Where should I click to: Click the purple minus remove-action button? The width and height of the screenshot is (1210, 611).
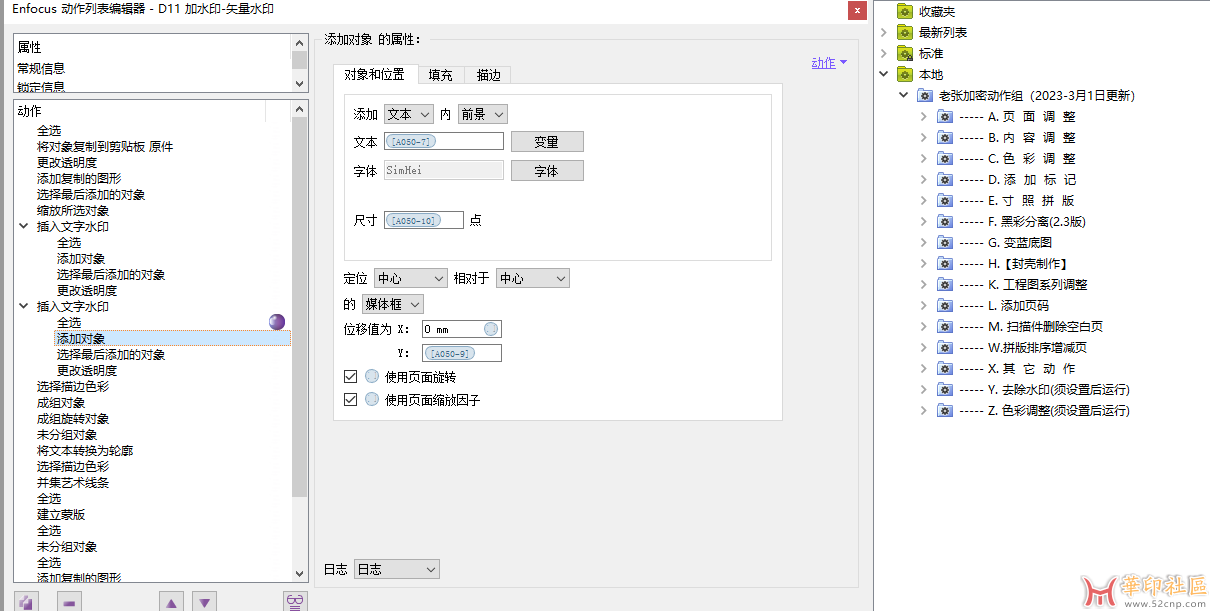(69, 602)
